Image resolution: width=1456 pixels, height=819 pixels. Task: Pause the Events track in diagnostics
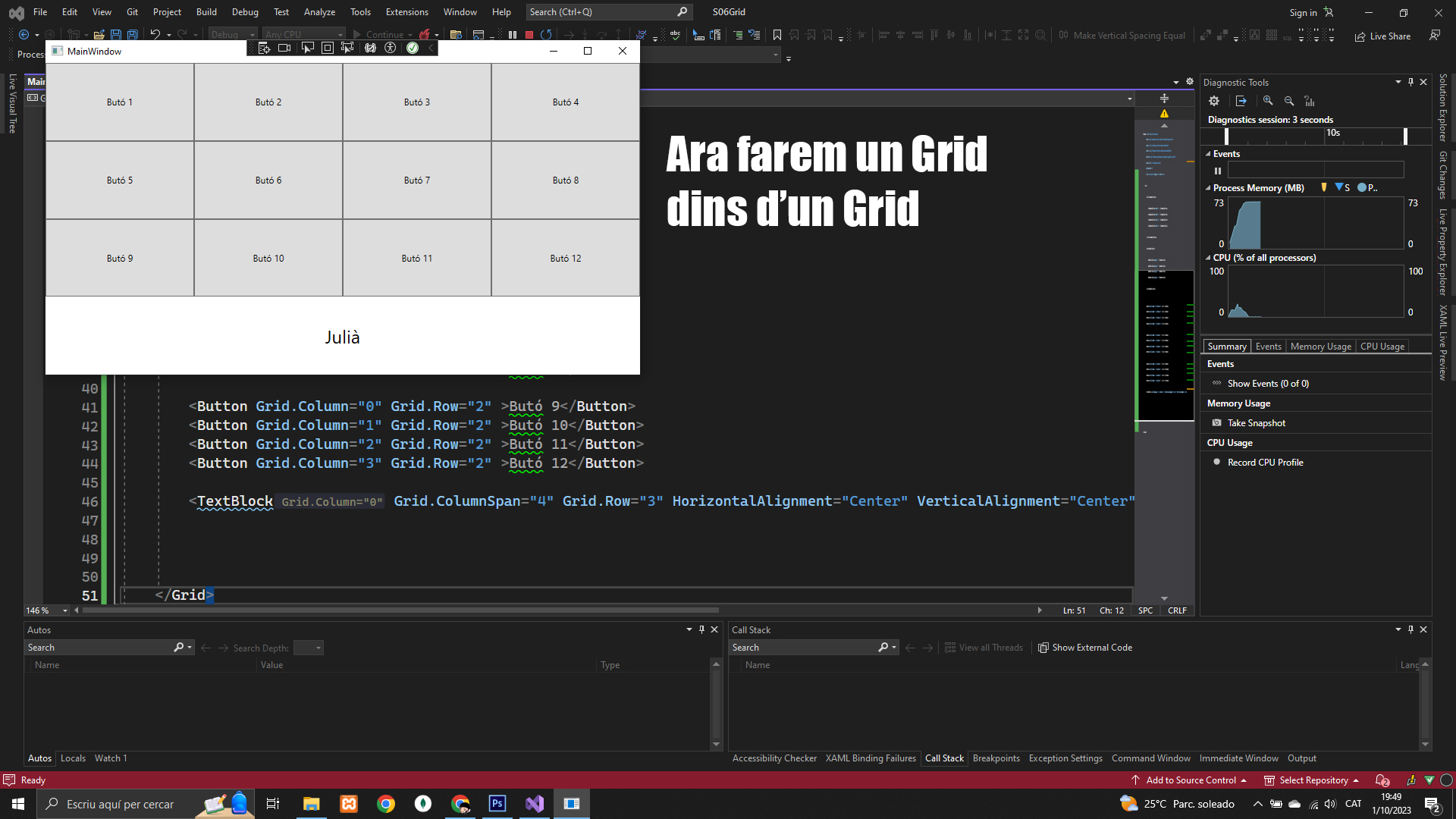point(1218,171)
